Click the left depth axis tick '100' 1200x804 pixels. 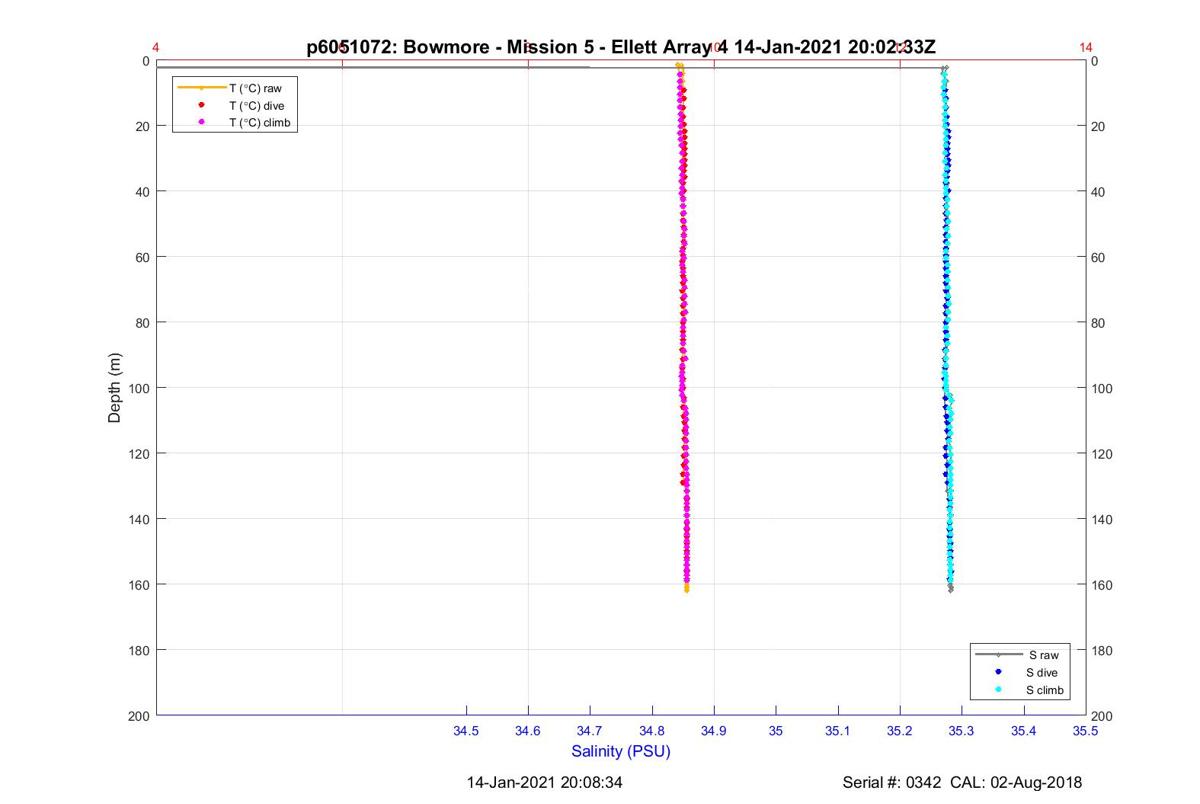[x=138, y=388]
